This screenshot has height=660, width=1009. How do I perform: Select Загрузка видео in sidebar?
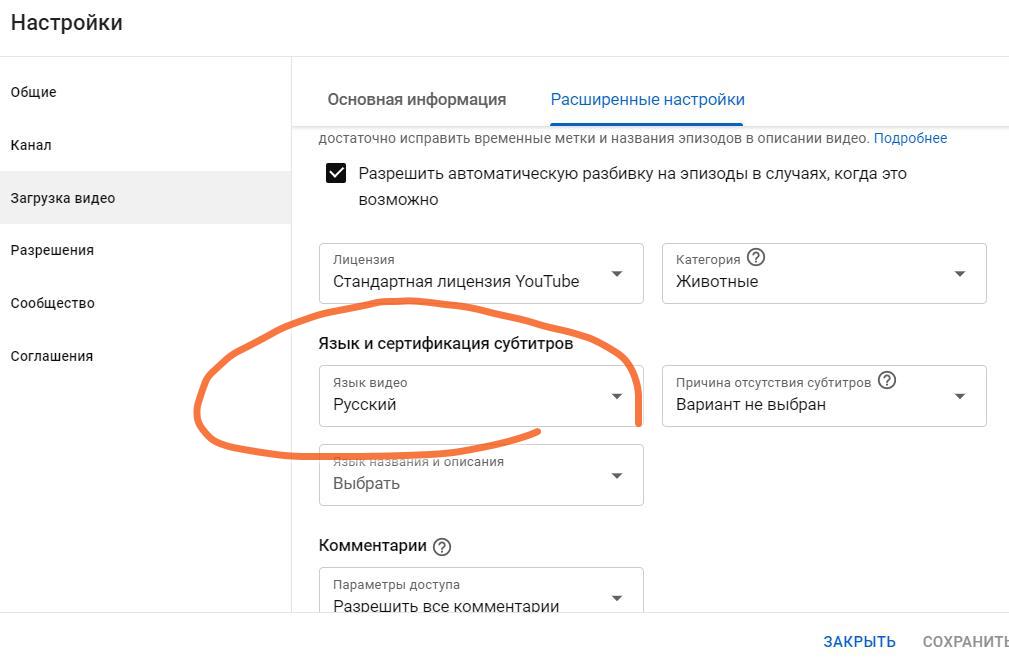coord(145,197)
